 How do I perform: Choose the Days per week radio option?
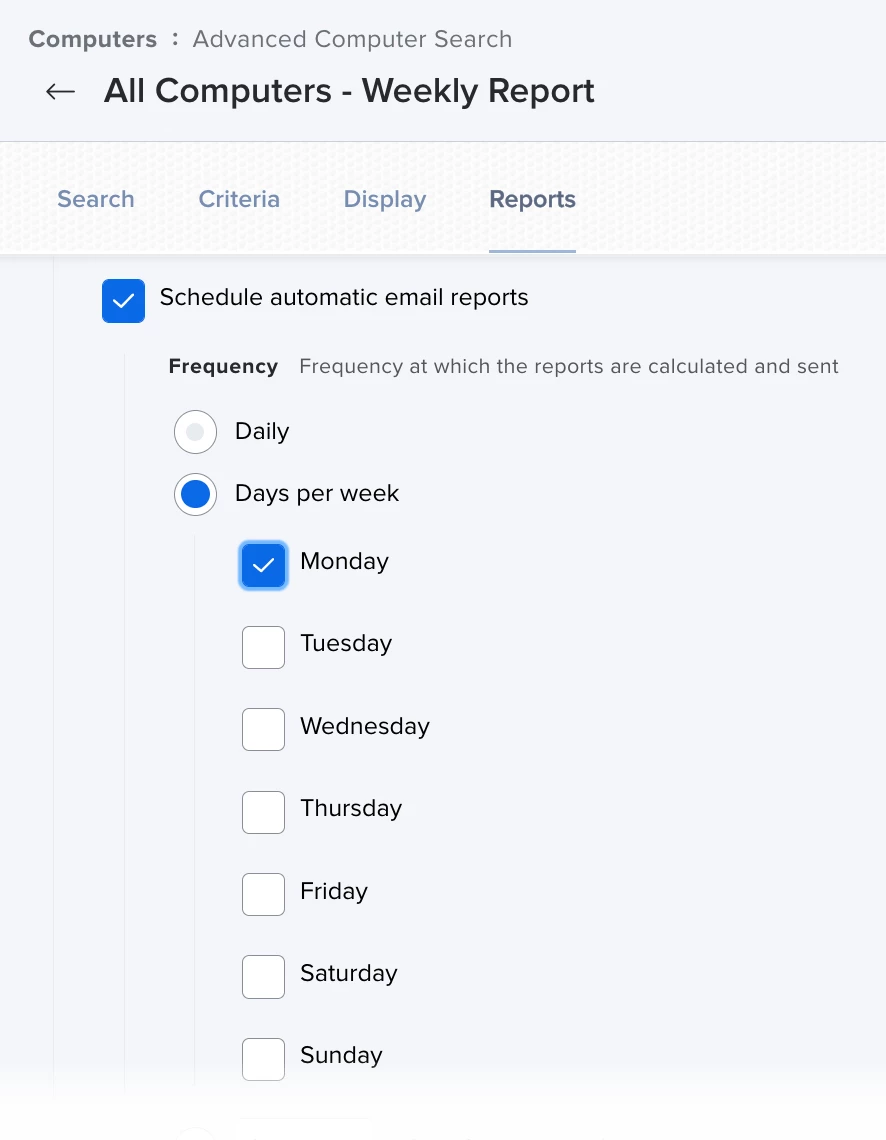(196, 494)
